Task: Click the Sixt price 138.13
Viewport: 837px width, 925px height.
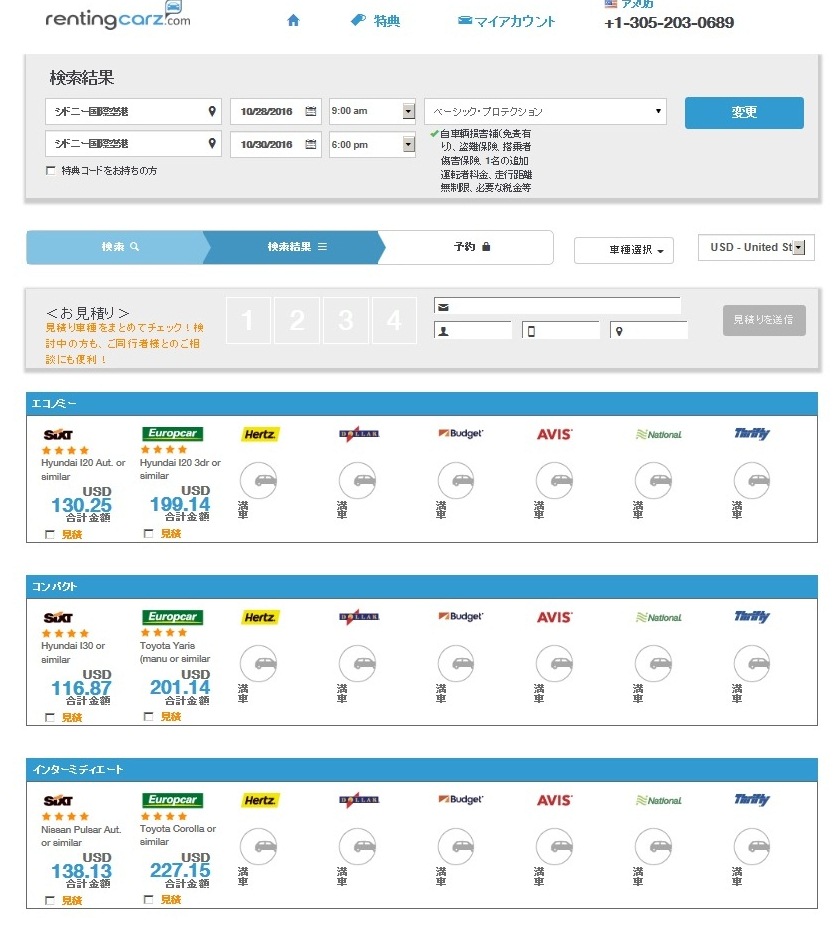Action: 81,871
